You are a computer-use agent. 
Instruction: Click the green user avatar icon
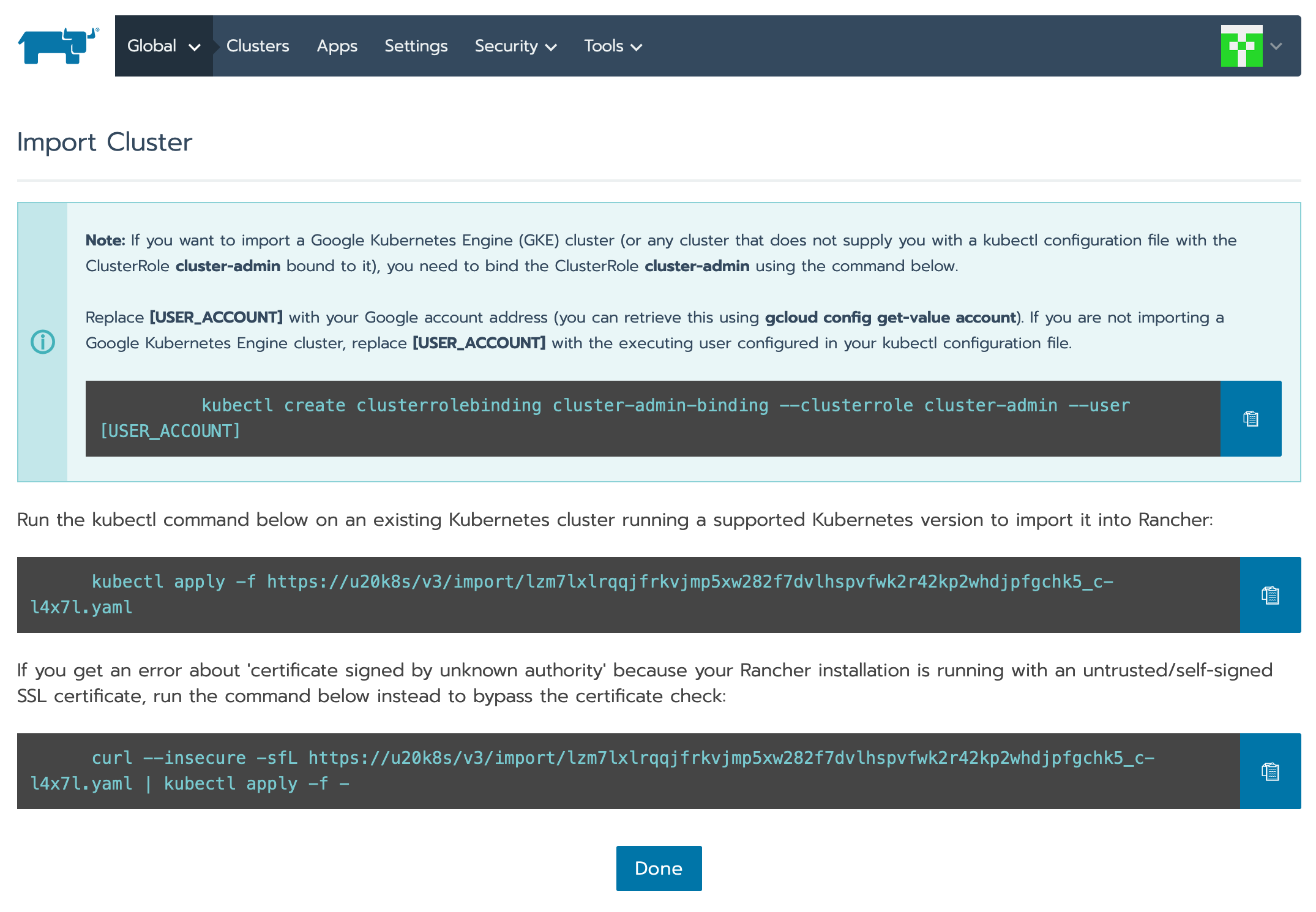pos(1241,46)
